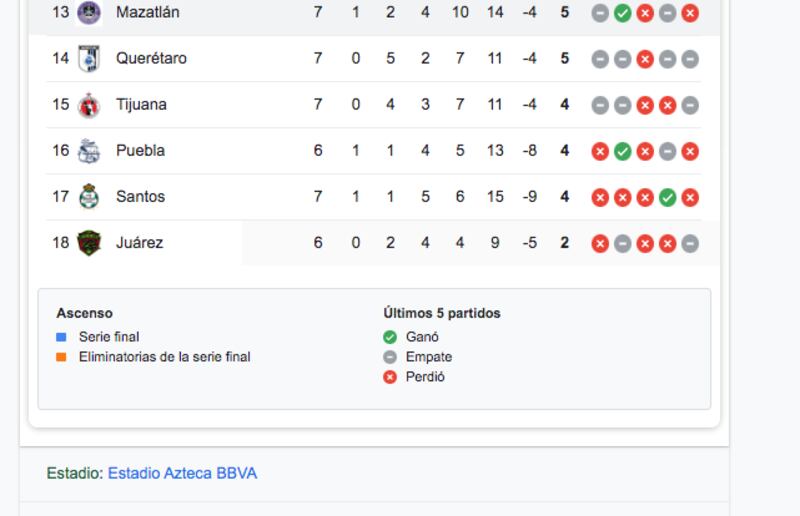Click the Tijuana team crest icon
Image resolution: width=800 pixels, height=516 pixels.
click(x=89, y=105)
